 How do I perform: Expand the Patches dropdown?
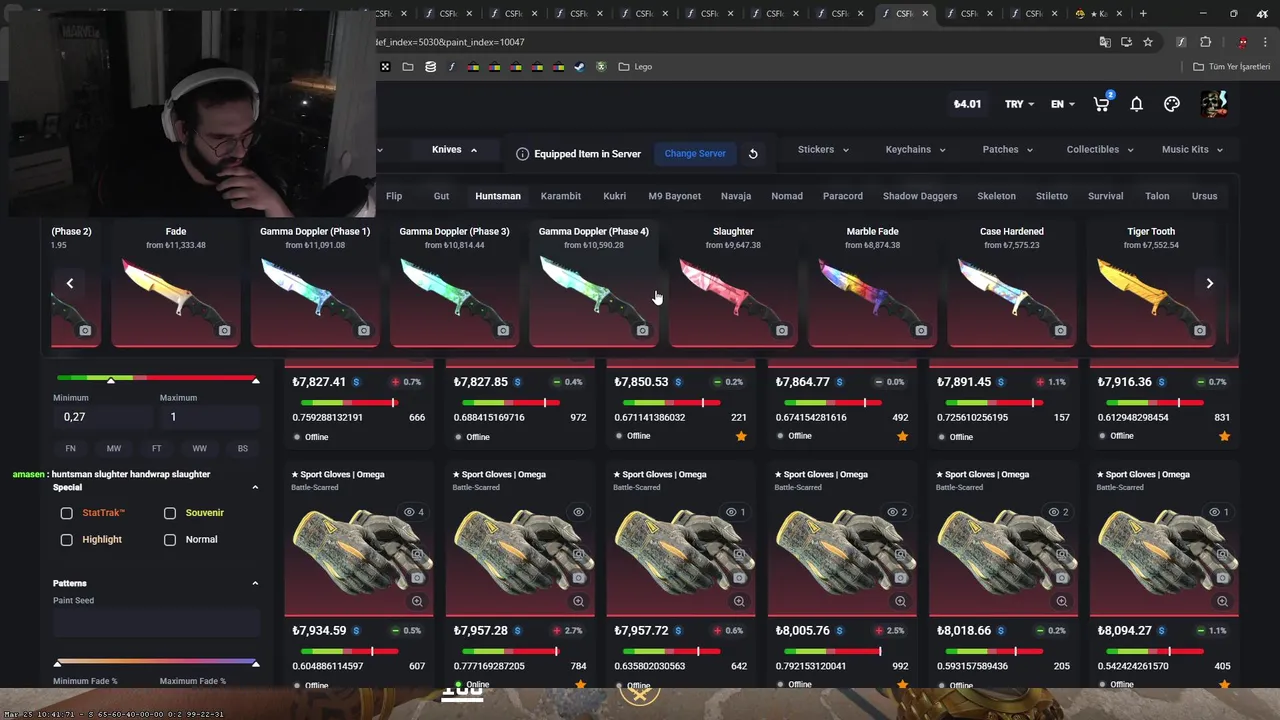click(x=1007, y=150)
